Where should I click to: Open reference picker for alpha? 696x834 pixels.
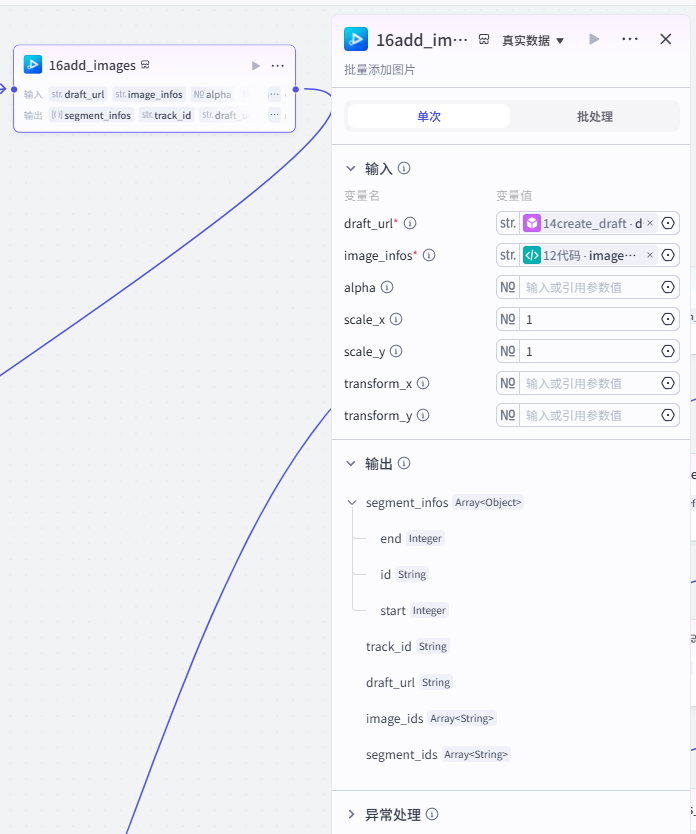(668, 287)
